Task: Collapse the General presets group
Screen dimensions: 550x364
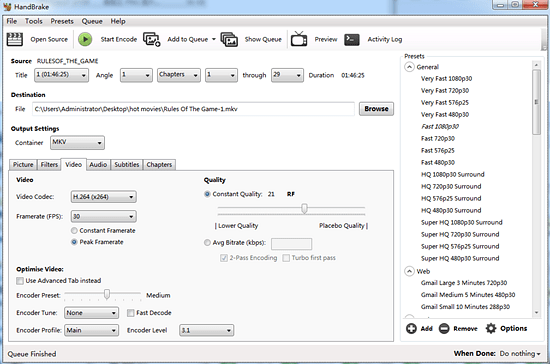Action: tap(409, 67)
